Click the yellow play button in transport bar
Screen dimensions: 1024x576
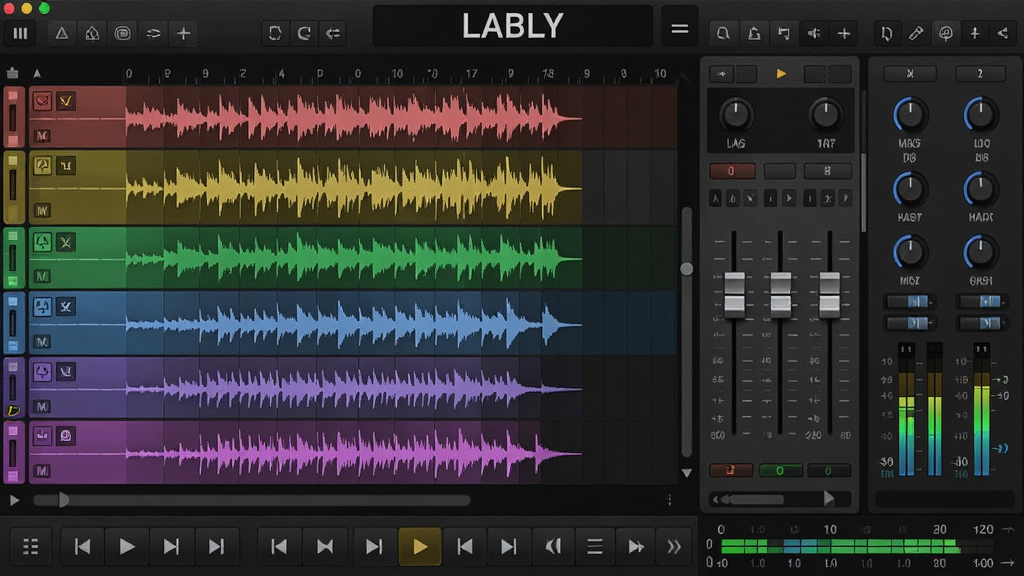click(420, 546)
